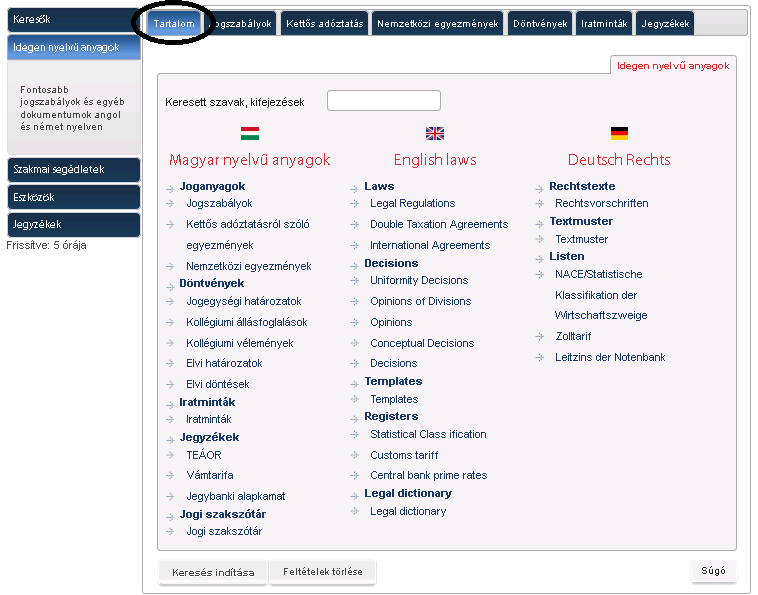Open Magyar nyelvű anyagok heading
This screenshot has height=595, width=758.
click(249, 160)
